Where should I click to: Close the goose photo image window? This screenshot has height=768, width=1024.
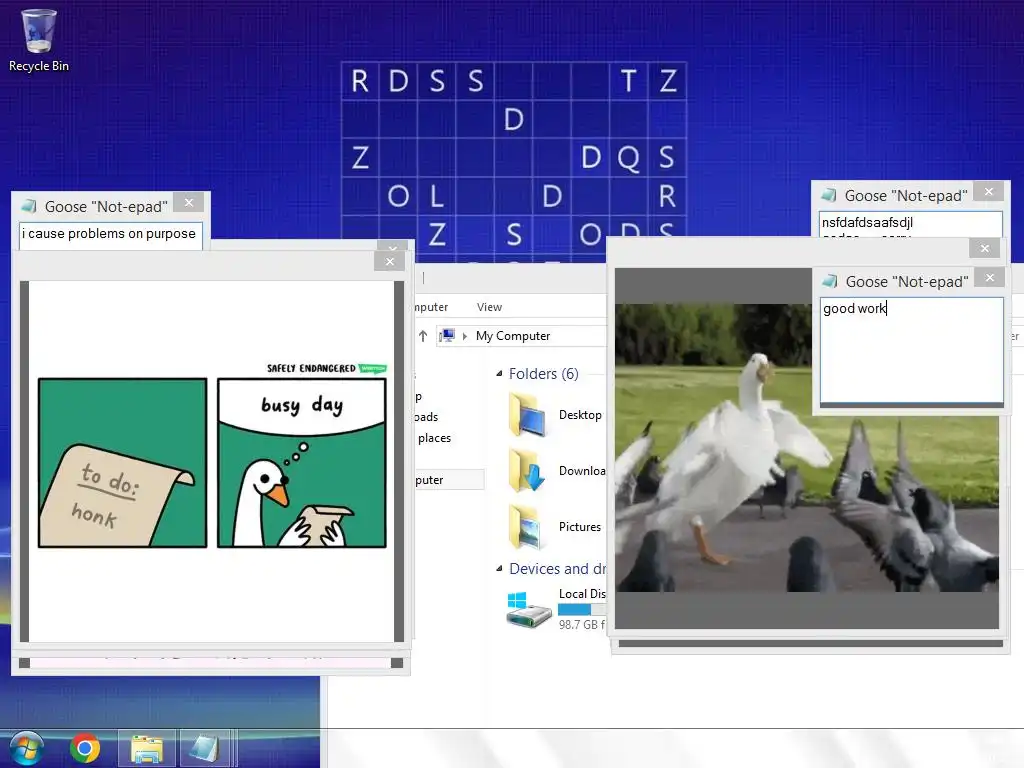pos(985,248)
